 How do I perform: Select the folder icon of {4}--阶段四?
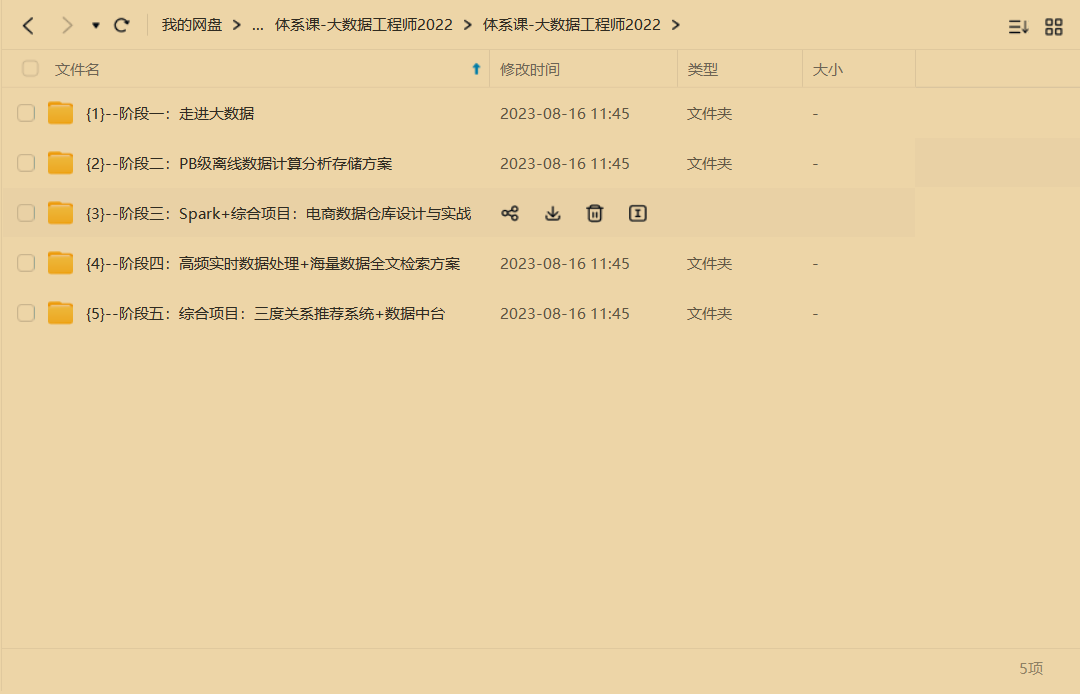pos(61,263)
